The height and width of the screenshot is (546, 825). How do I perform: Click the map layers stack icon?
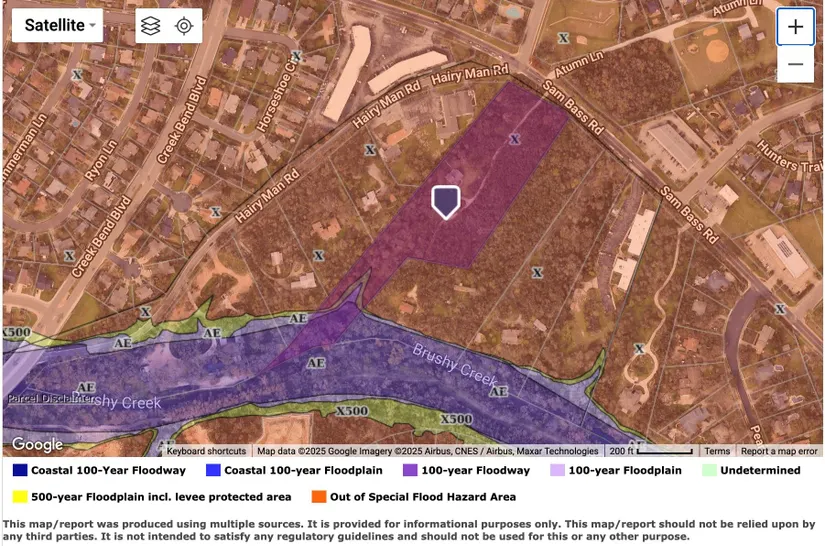150,26
